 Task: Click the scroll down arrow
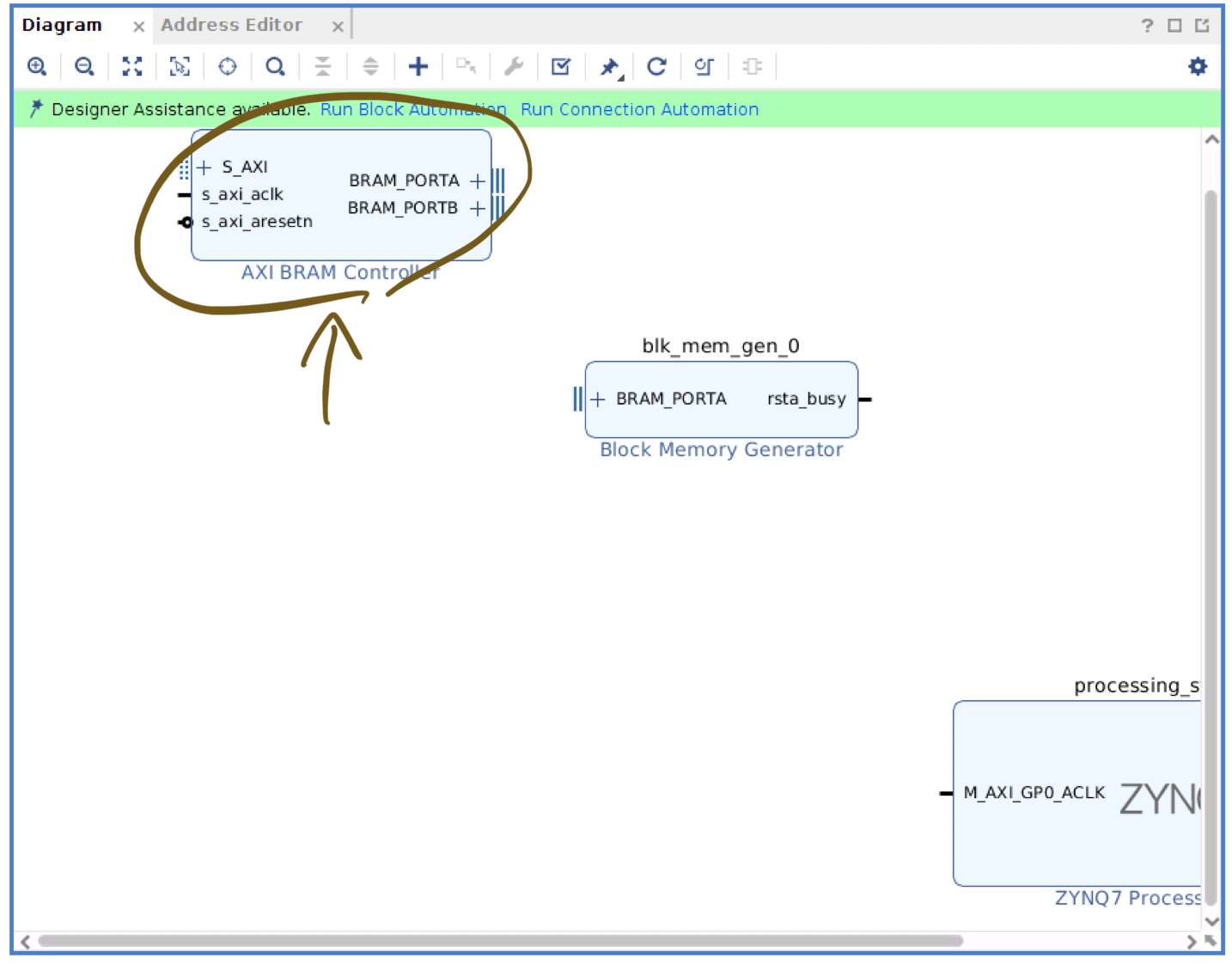coord(1211,921)
